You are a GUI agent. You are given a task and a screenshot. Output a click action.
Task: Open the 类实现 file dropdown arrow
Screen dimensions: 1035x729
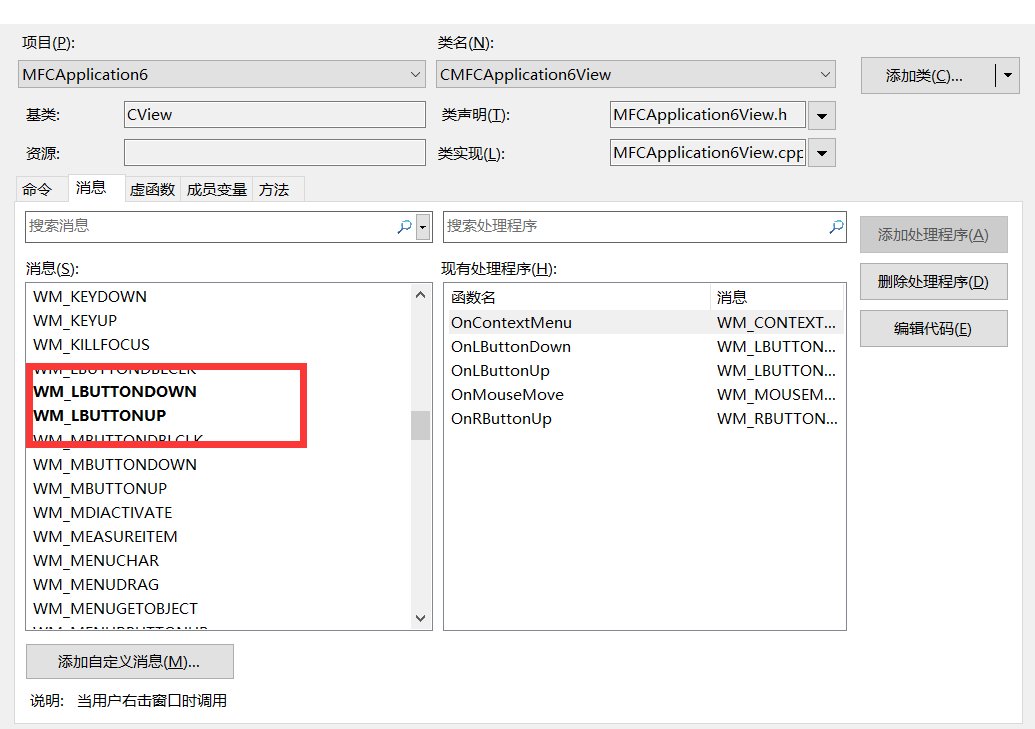[821, 152]
